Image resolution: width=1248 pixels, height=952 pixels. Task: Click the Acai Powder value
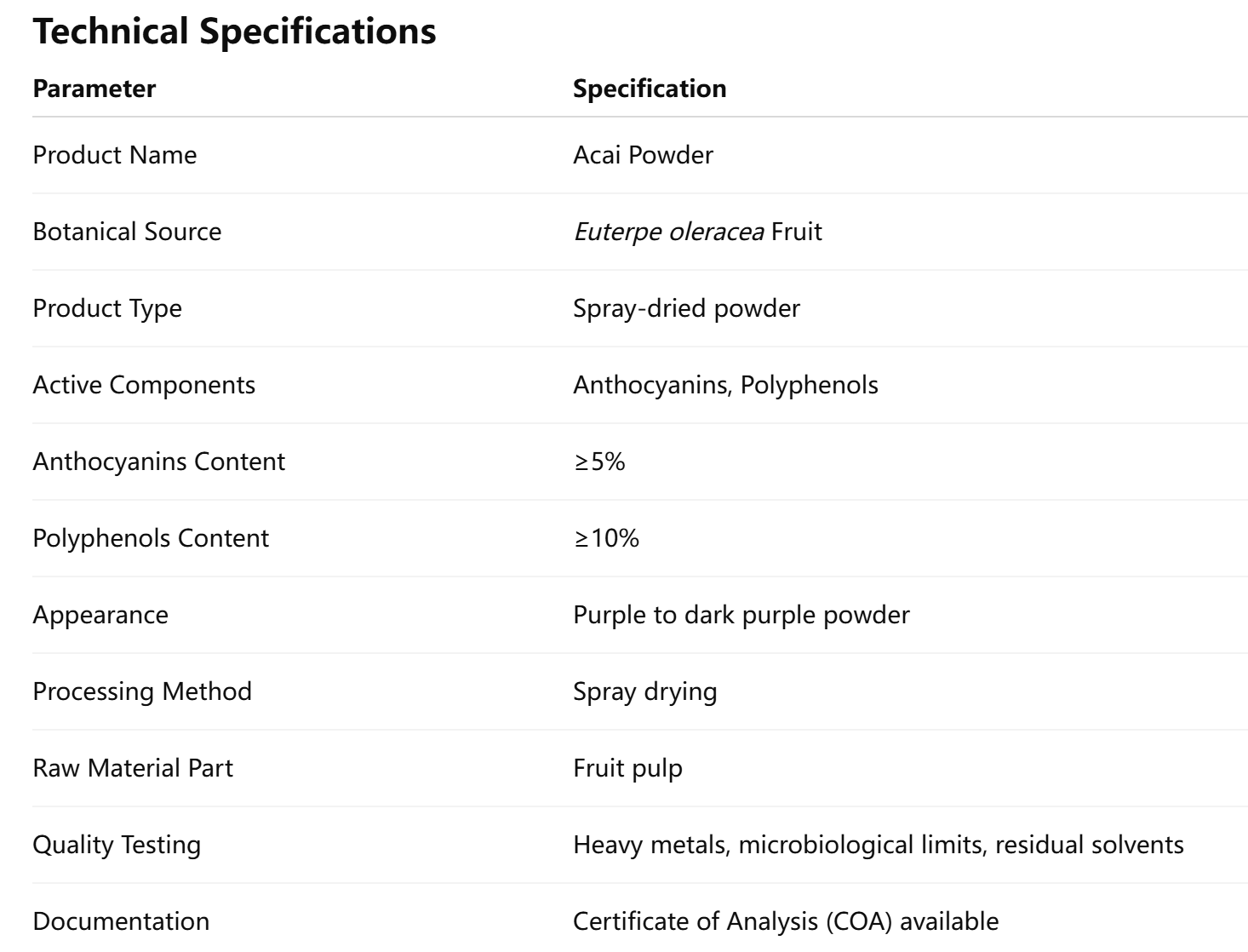click(643, 155)
